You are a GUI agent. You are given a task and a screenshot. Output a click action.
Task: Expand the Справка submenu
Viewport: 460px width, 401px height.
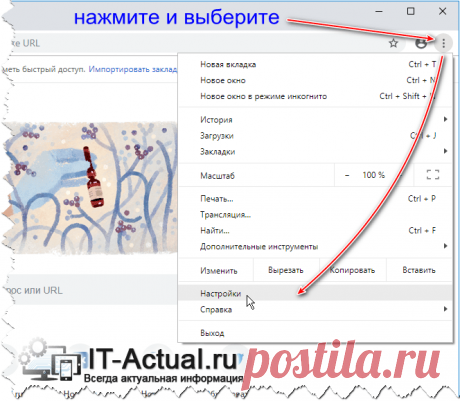click(x=315, y=309)
